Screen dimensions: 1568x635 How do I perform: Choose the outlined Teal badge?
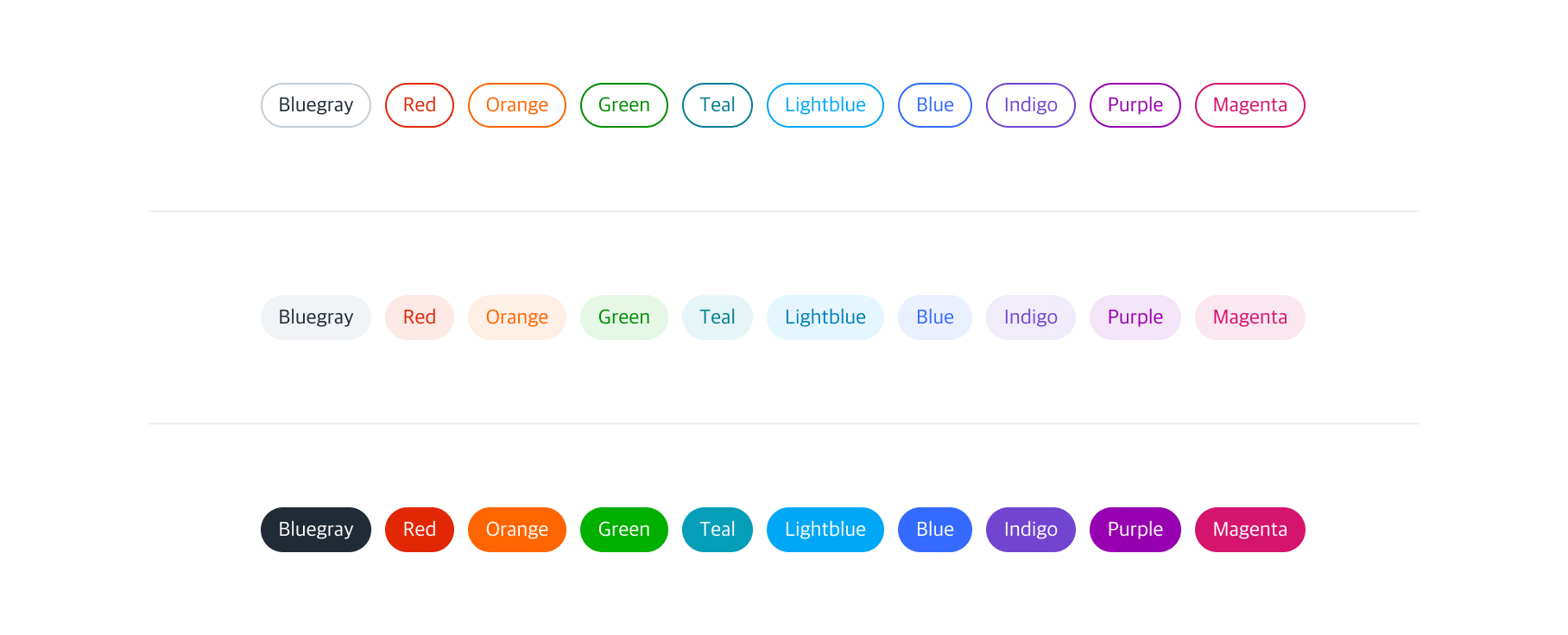click(x=717, y=105)
